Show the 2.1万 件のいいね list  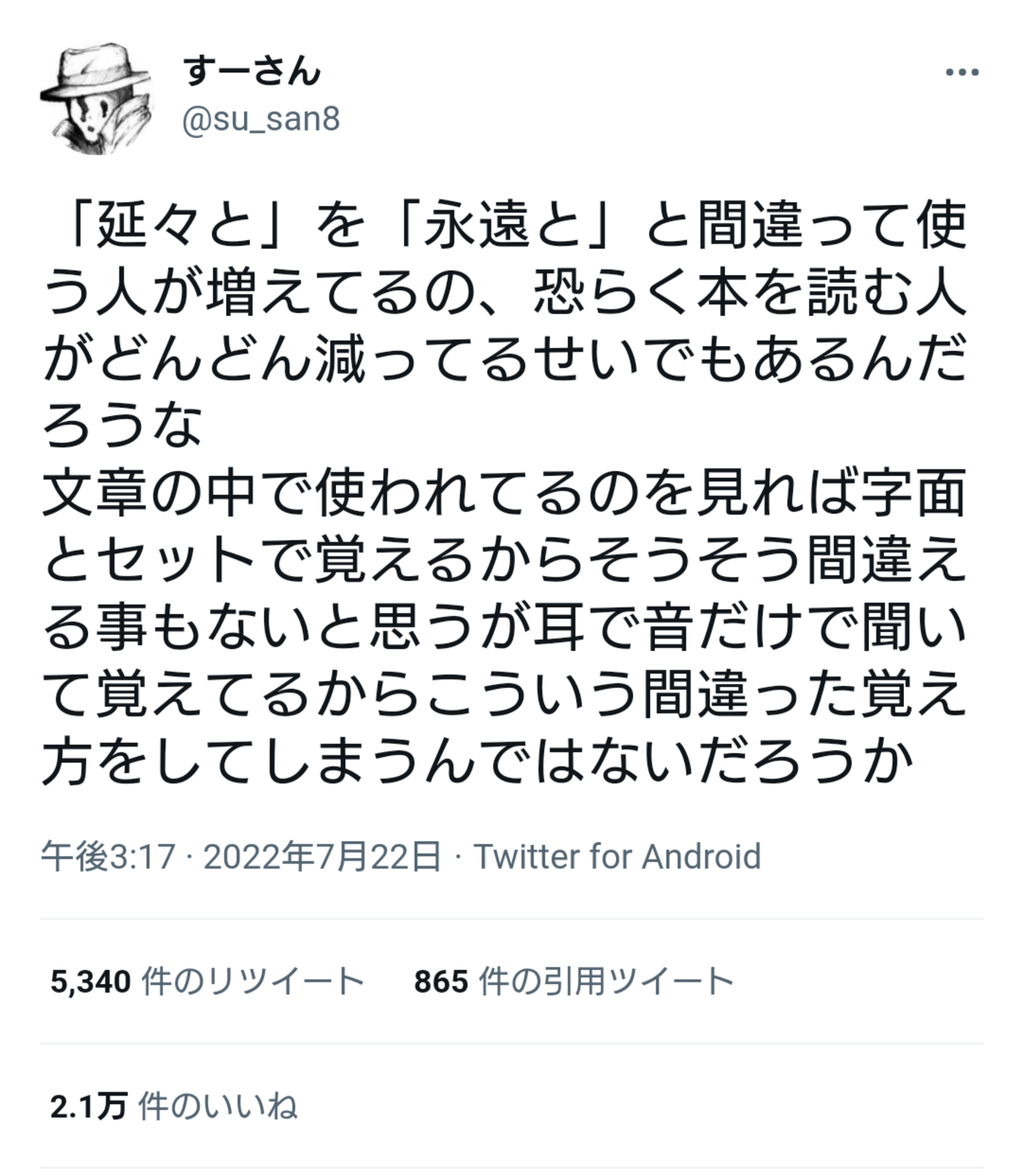173,1106
